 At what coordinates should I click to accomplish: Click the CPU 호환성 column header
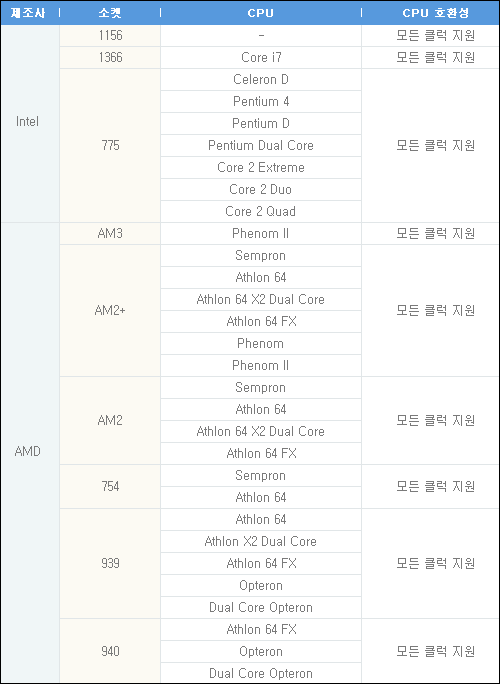[x=435, y=13]
